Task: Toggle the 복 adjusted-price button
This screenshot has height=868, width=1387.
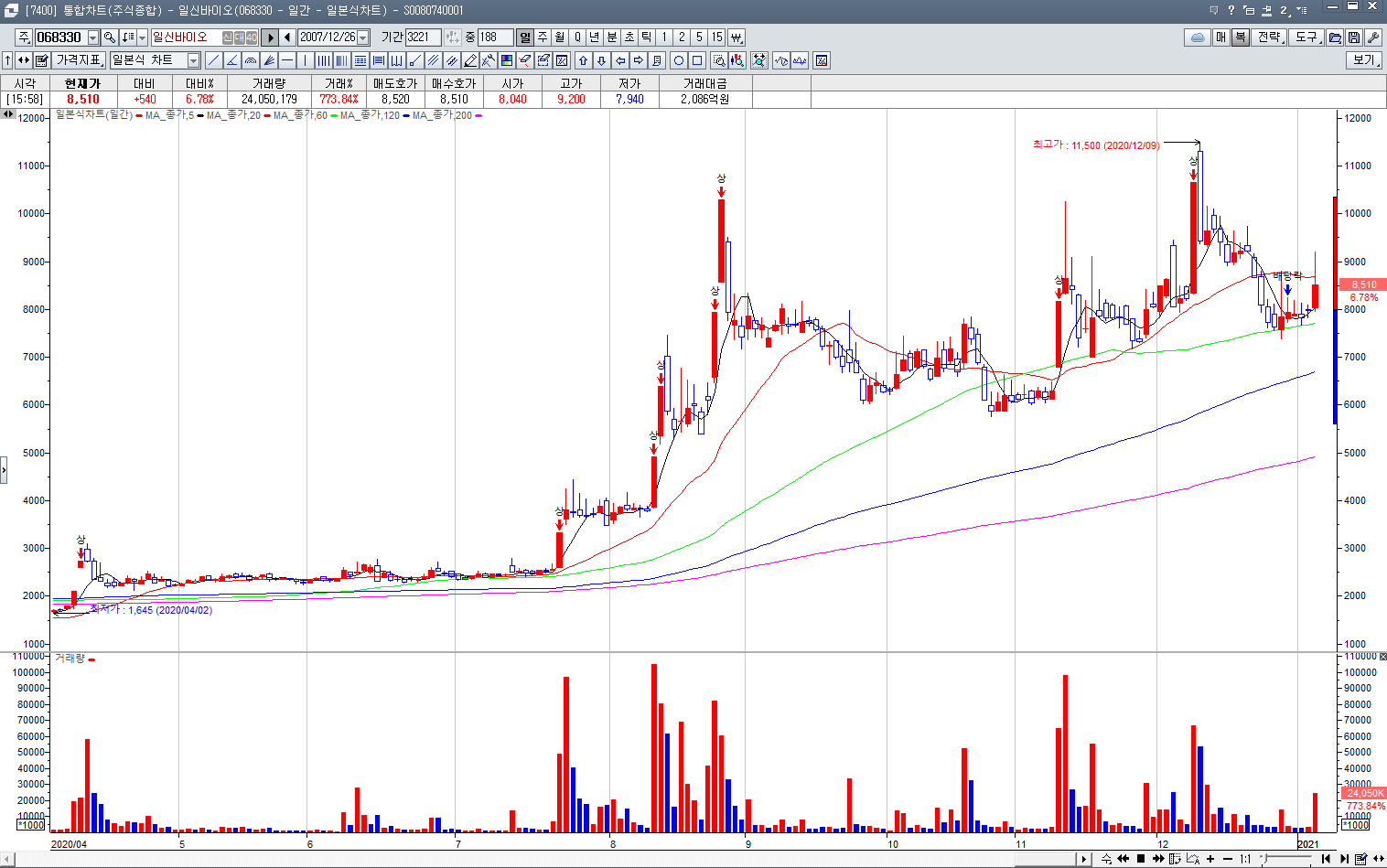Action: (1240, 38)
